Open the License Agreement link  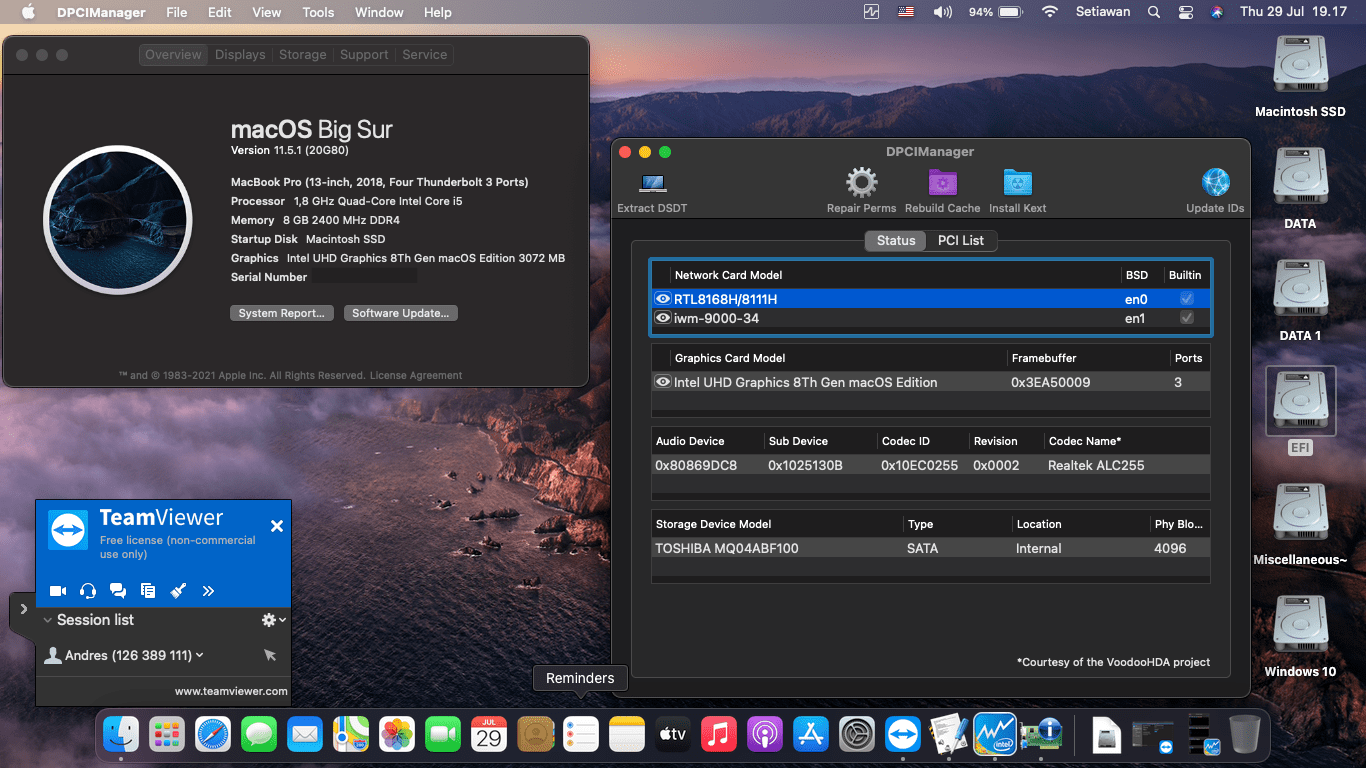pyautogui.click(x=416, y=376)
